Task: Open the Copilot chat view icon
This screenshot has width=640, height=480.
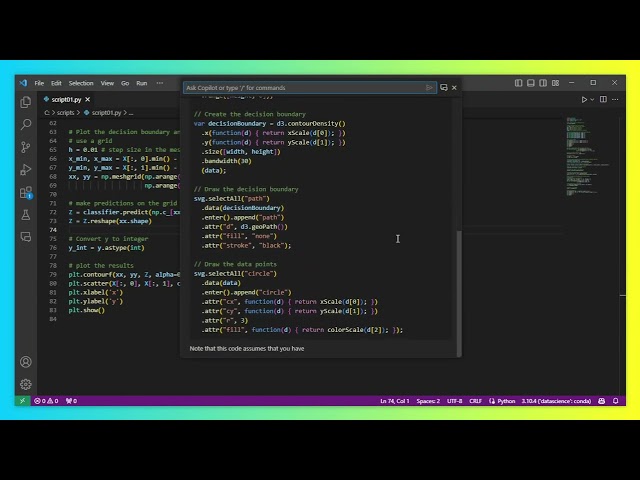Action: 444,88
